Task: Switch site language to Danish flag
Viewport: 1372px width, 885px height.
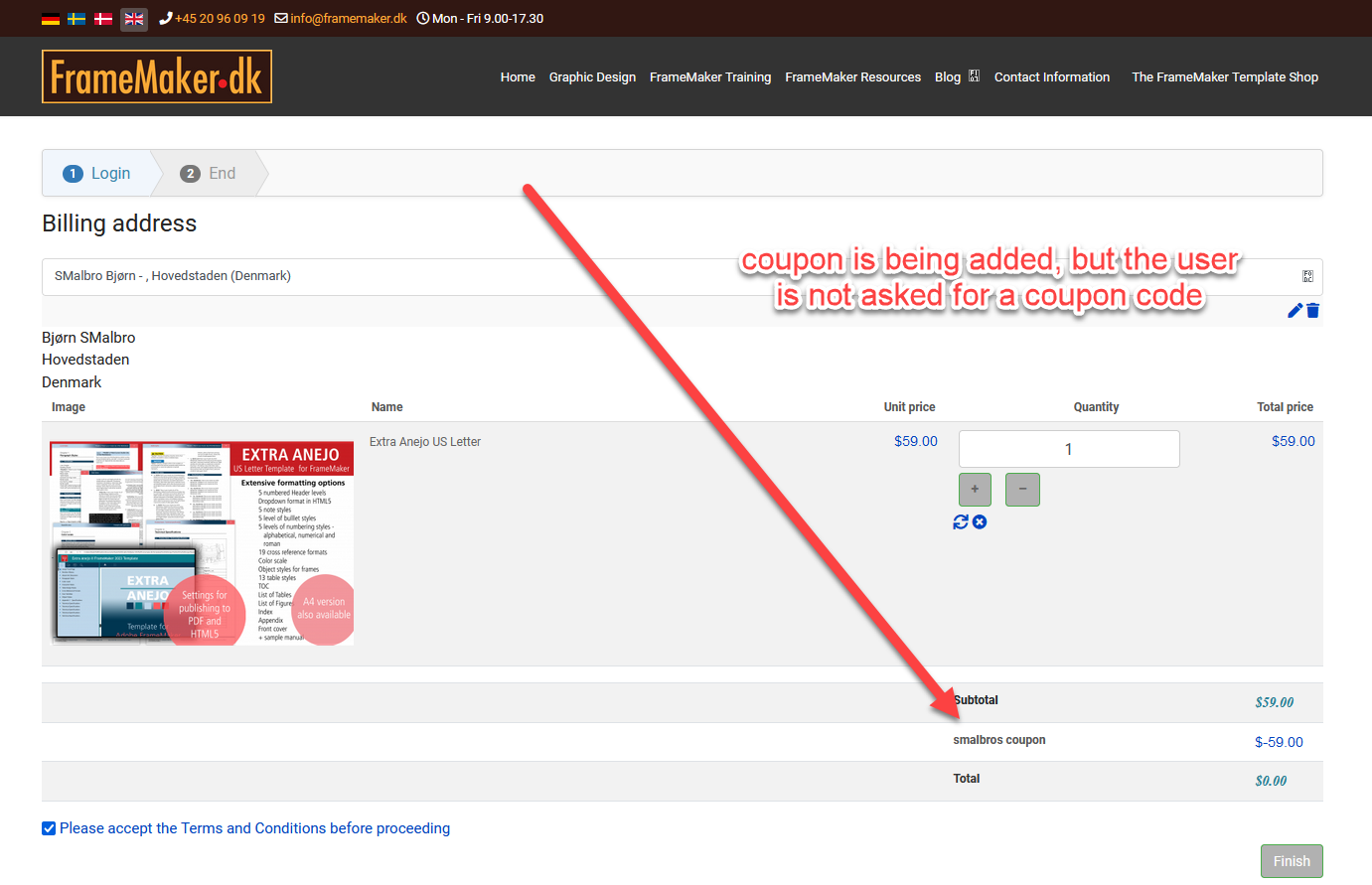Action: click(x=103, y=19)
